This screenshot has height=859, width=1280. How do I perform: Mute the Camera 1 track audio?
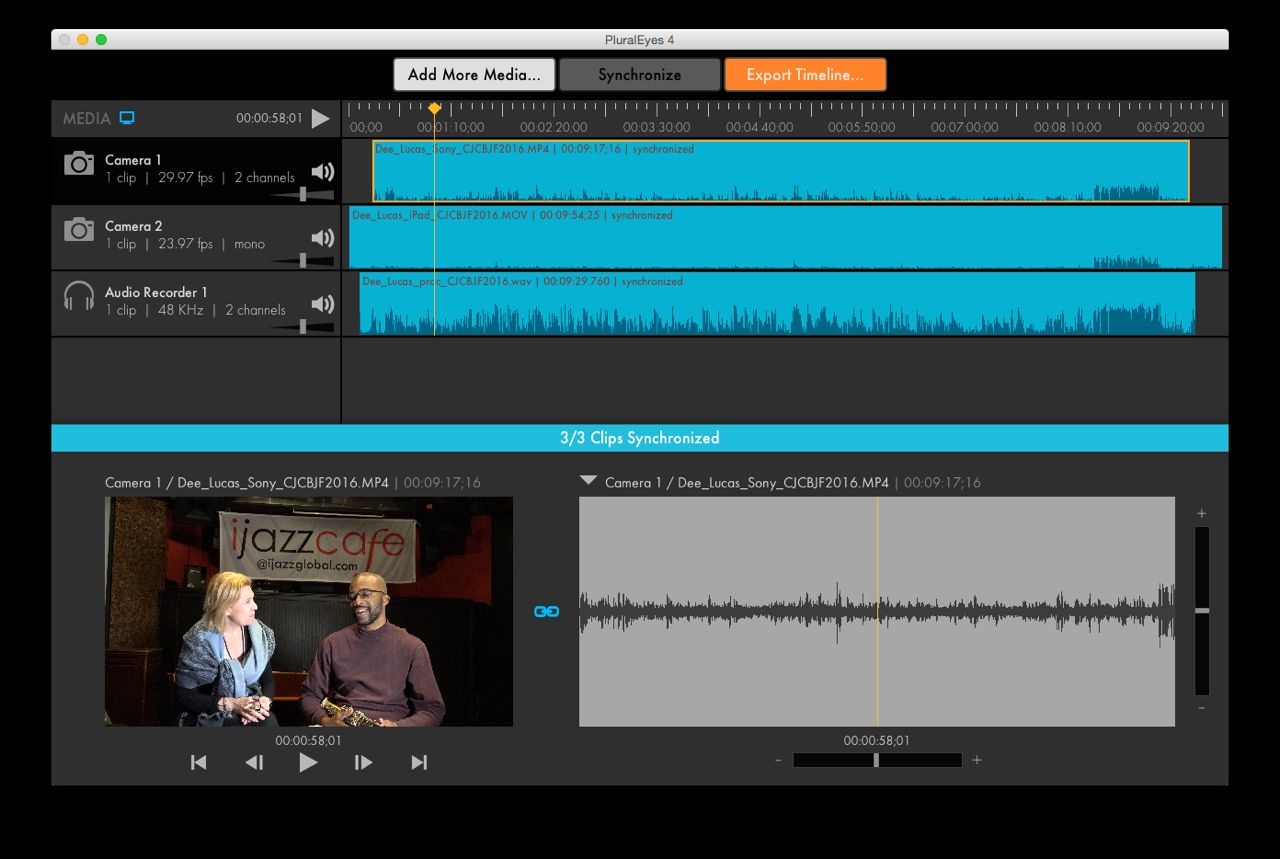322,171
